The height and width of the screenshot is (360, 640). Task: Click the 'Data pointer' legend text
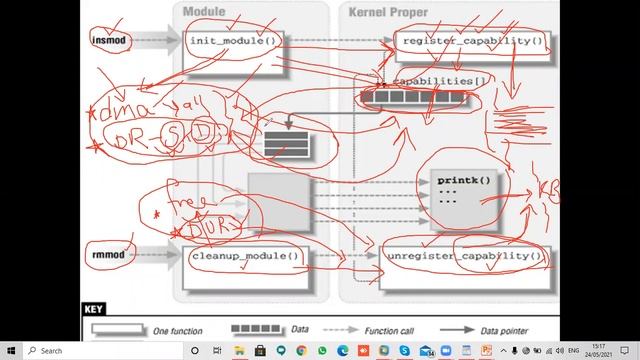point(504,331)
